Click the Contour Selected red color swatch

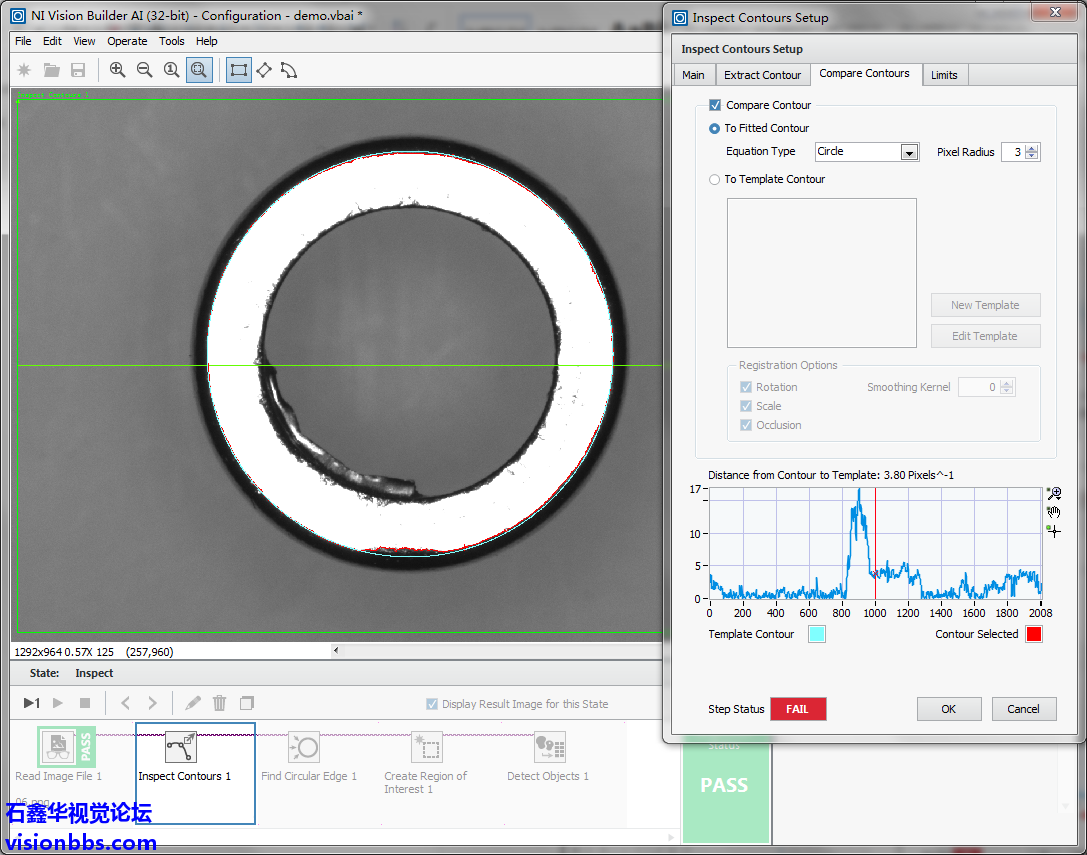1034,634
